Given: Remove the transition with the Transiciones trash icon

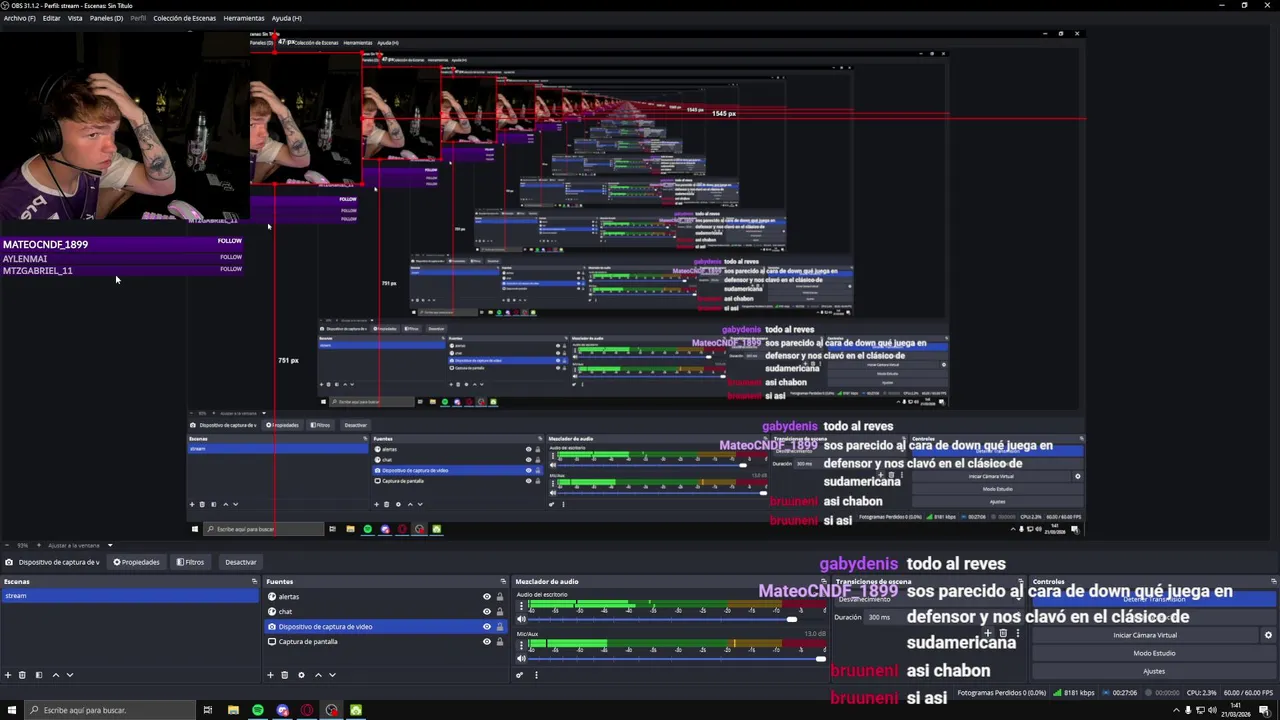Looking at the screenshot, I should pos(1003,633).
